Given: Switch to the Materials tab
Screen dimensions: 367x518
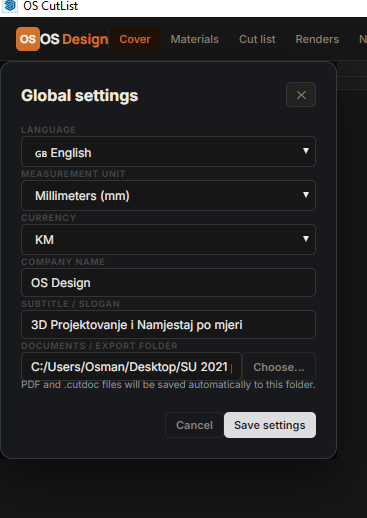Looking at the screenshot, I should (x=195, y=39).
